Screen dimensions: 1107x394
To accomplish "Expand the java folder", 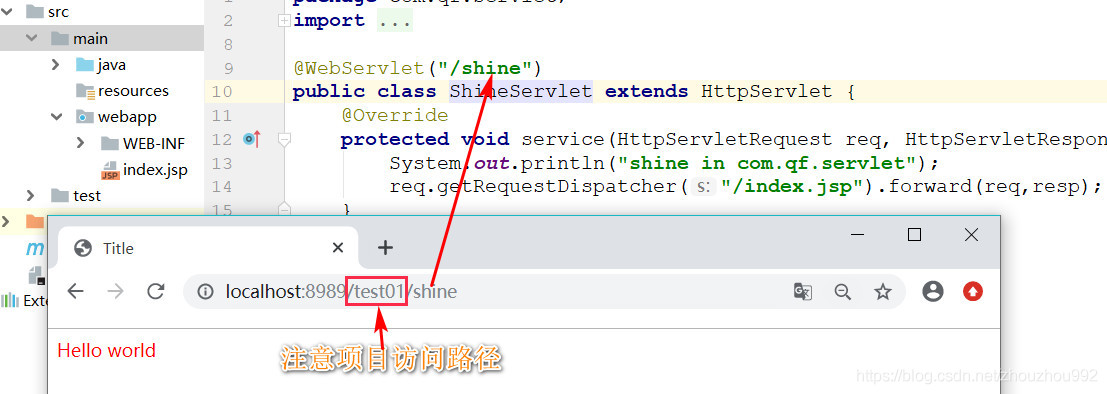I will (x=56, y=64).
